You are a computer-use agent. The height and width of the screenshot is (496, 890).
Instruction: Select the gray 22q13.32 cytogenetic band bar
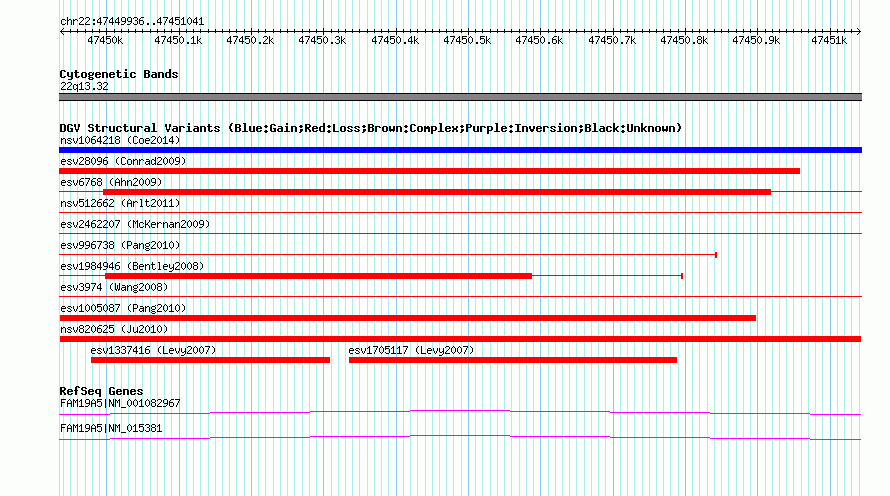point(460,97)
